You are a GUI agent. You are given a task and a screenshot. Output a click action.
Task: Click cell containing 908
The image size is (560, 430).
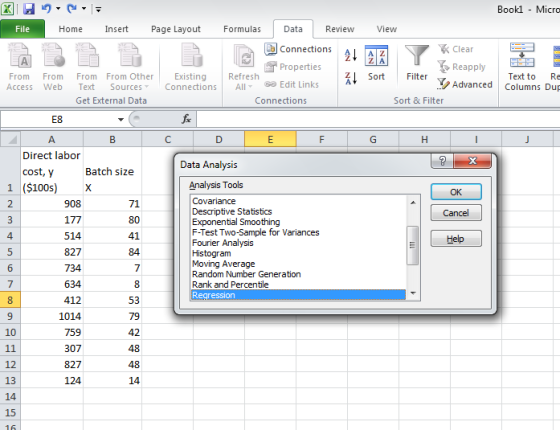pos(52,204)
